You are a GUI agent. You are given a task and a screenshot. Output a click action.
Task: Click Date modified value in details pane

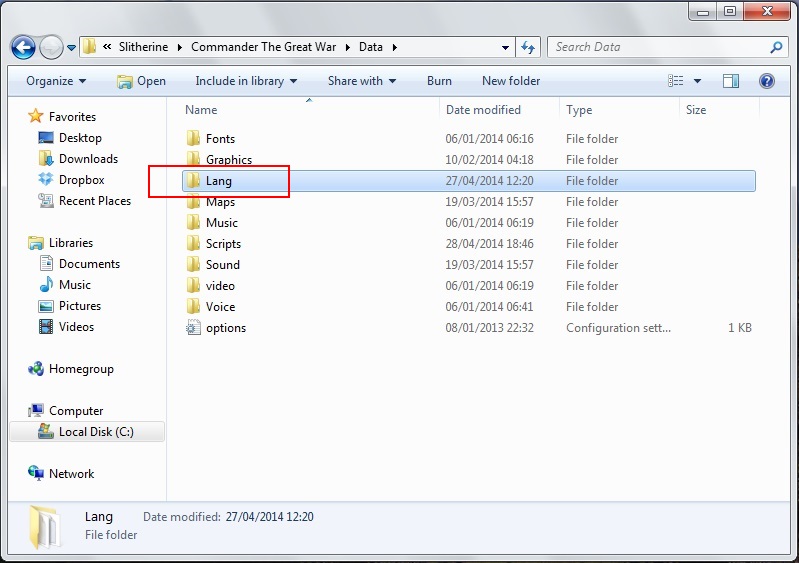270,517
